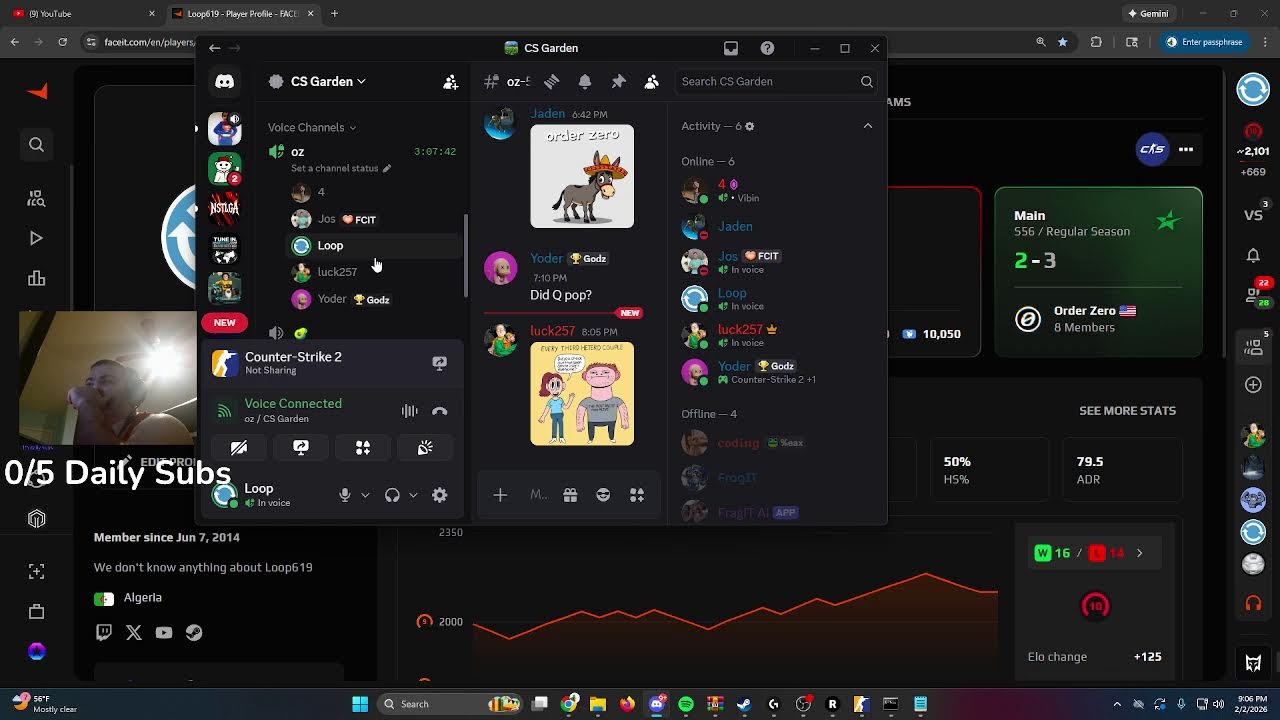Click FACEIT search icon in left sidebar

point(36,145)
